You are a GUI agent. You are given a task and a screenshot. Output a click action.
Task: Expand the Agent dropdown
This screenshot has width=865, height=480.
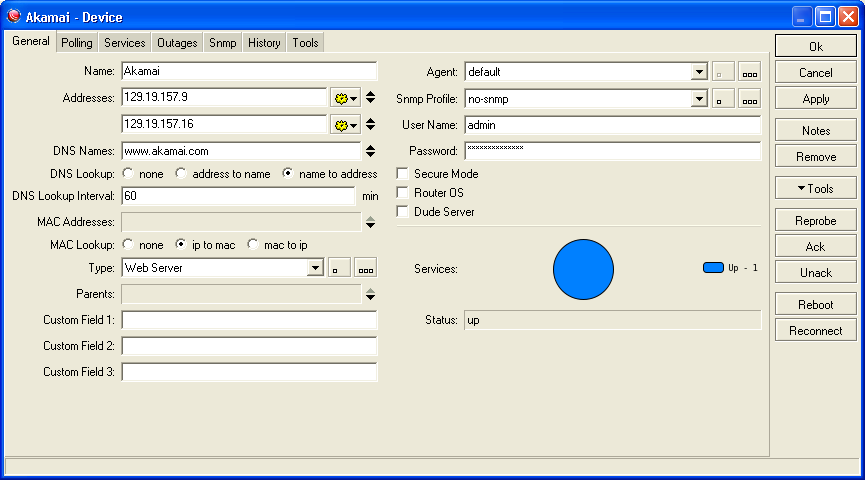click(x=699, y=72)
